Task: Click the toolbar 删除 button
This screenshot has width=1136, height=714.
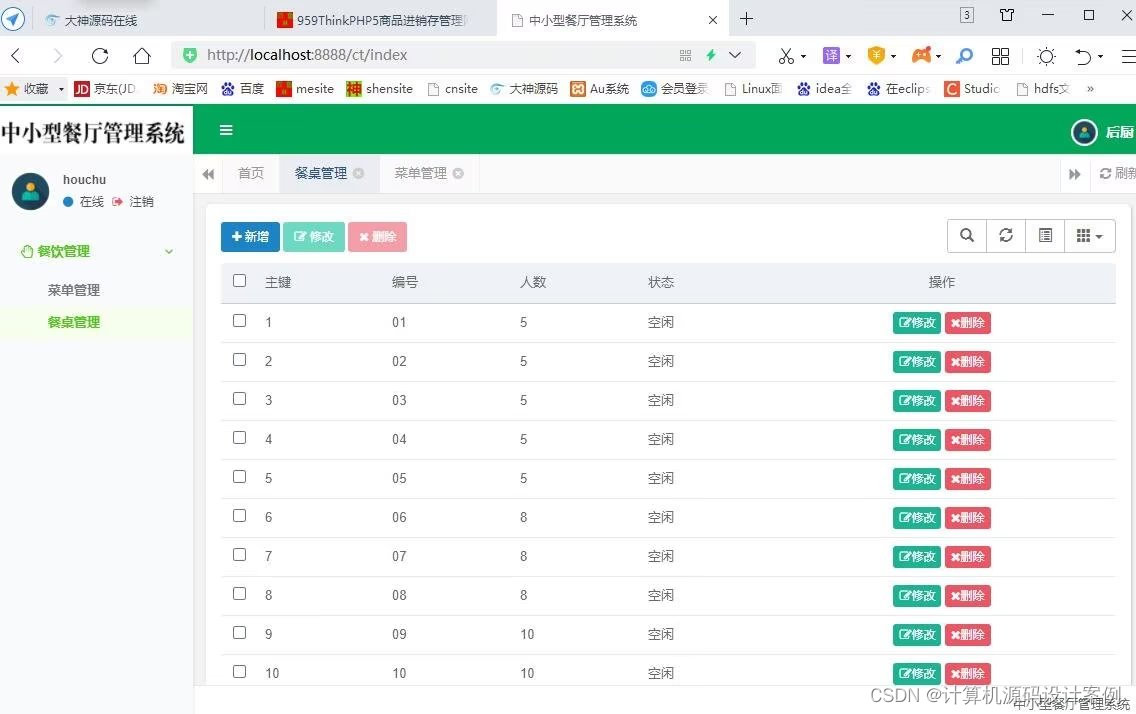Action: 377,237
